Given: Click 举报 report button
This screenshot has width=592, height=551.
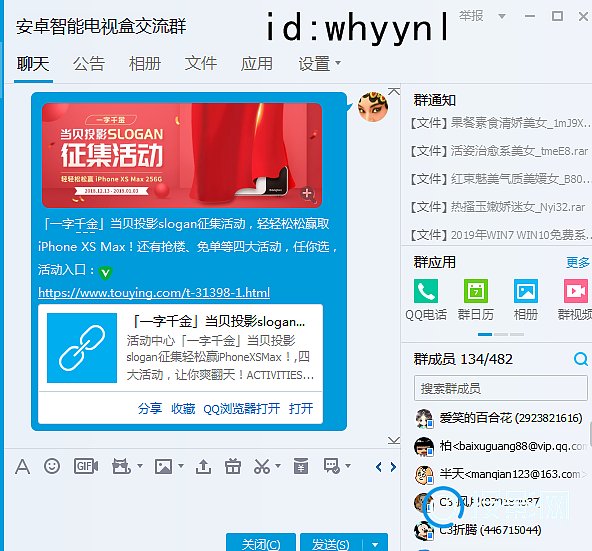Looking at the screenshot, I should pos(471,16).
